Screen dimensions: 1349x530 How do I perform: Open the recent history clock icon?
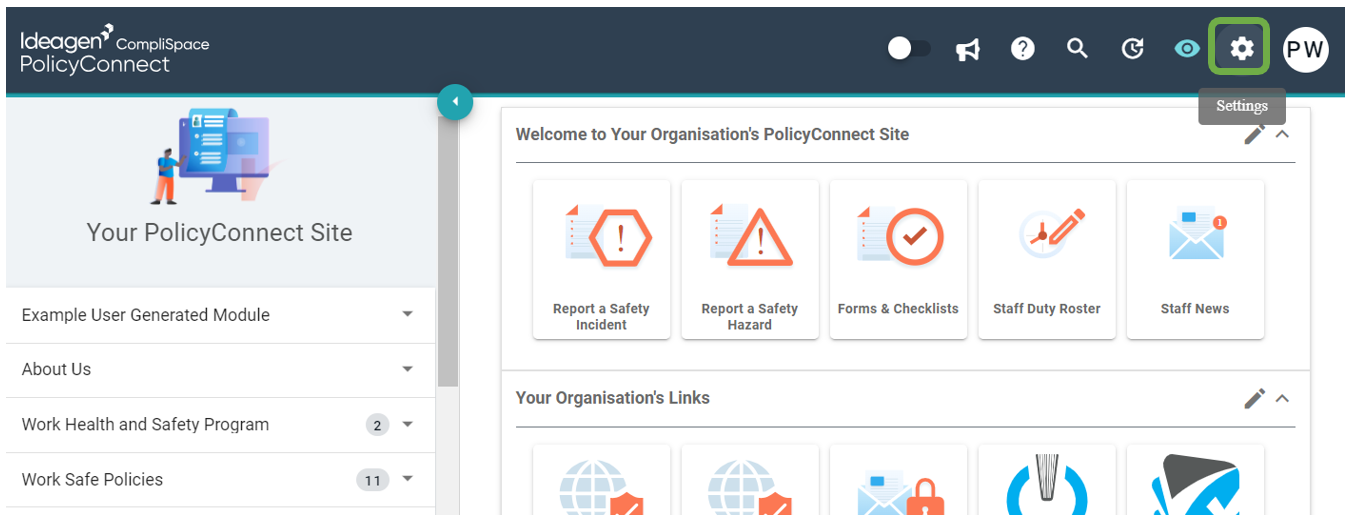(x=1132, y=48)
